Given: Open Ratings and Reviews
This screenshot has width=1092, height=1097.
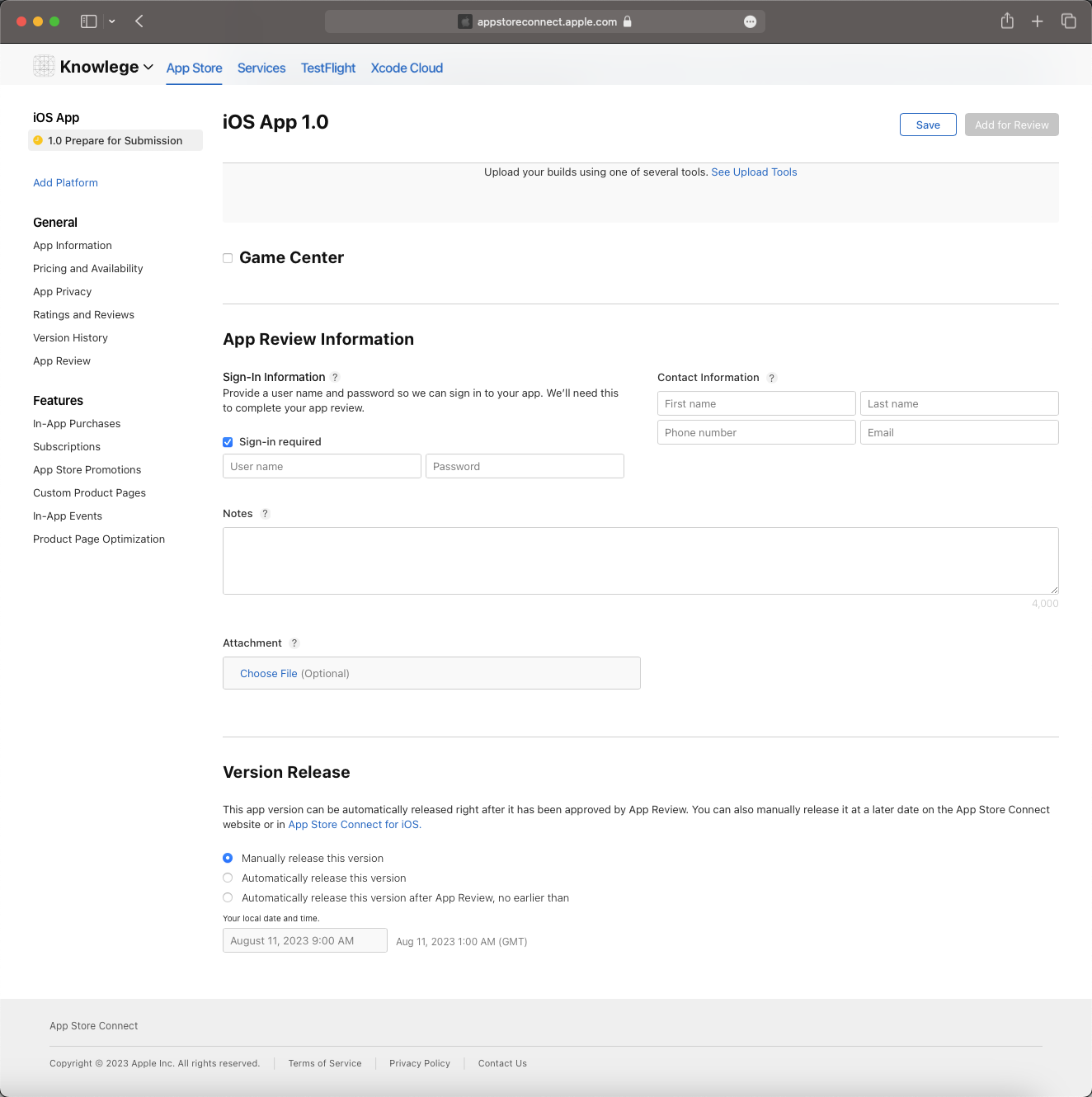Looking at the screenshot, I should (83, 314).
